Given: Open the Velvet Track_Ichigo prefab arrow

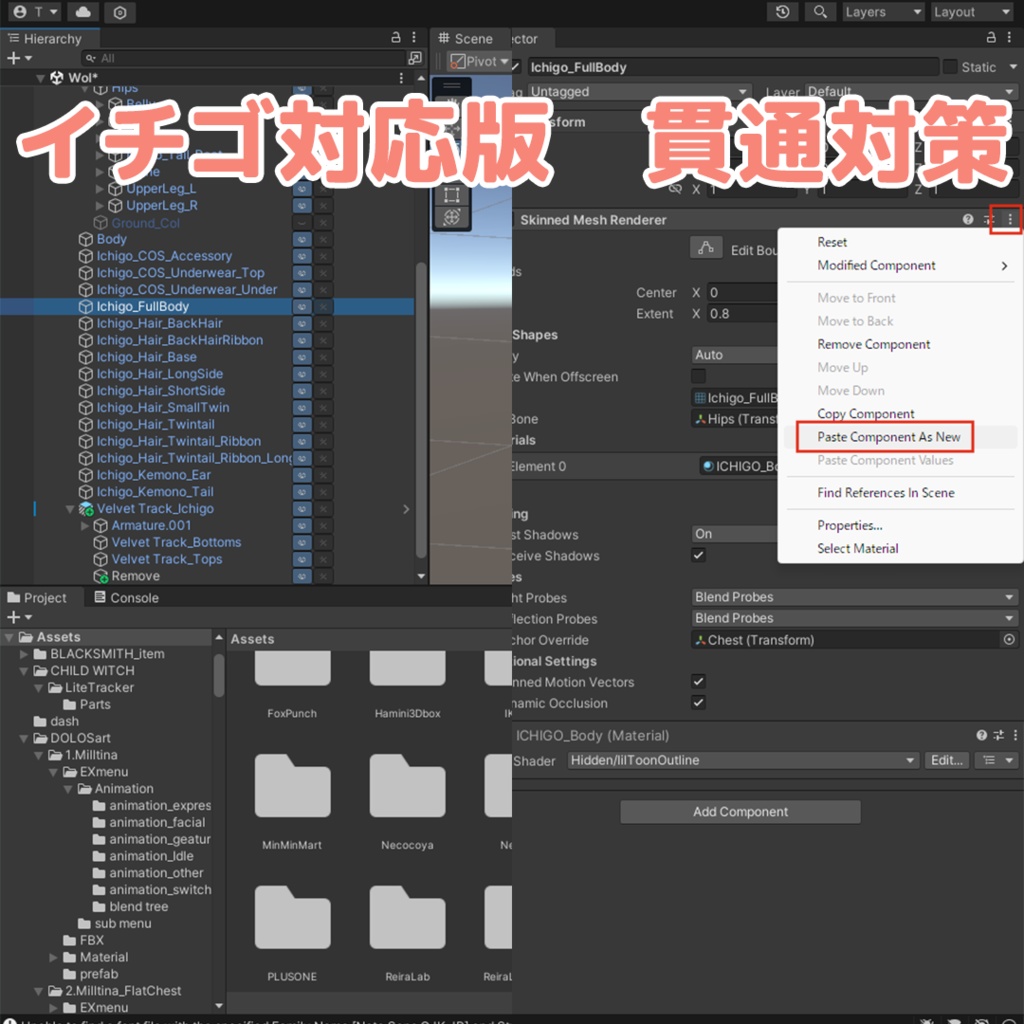Looking at the screenshot, I should pyautogui.click(x=406, y=509).
